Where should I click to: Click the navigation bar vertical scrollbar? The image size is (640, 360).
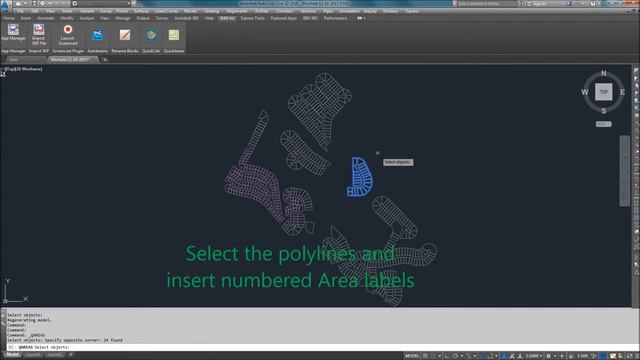(x=624, y=171)
